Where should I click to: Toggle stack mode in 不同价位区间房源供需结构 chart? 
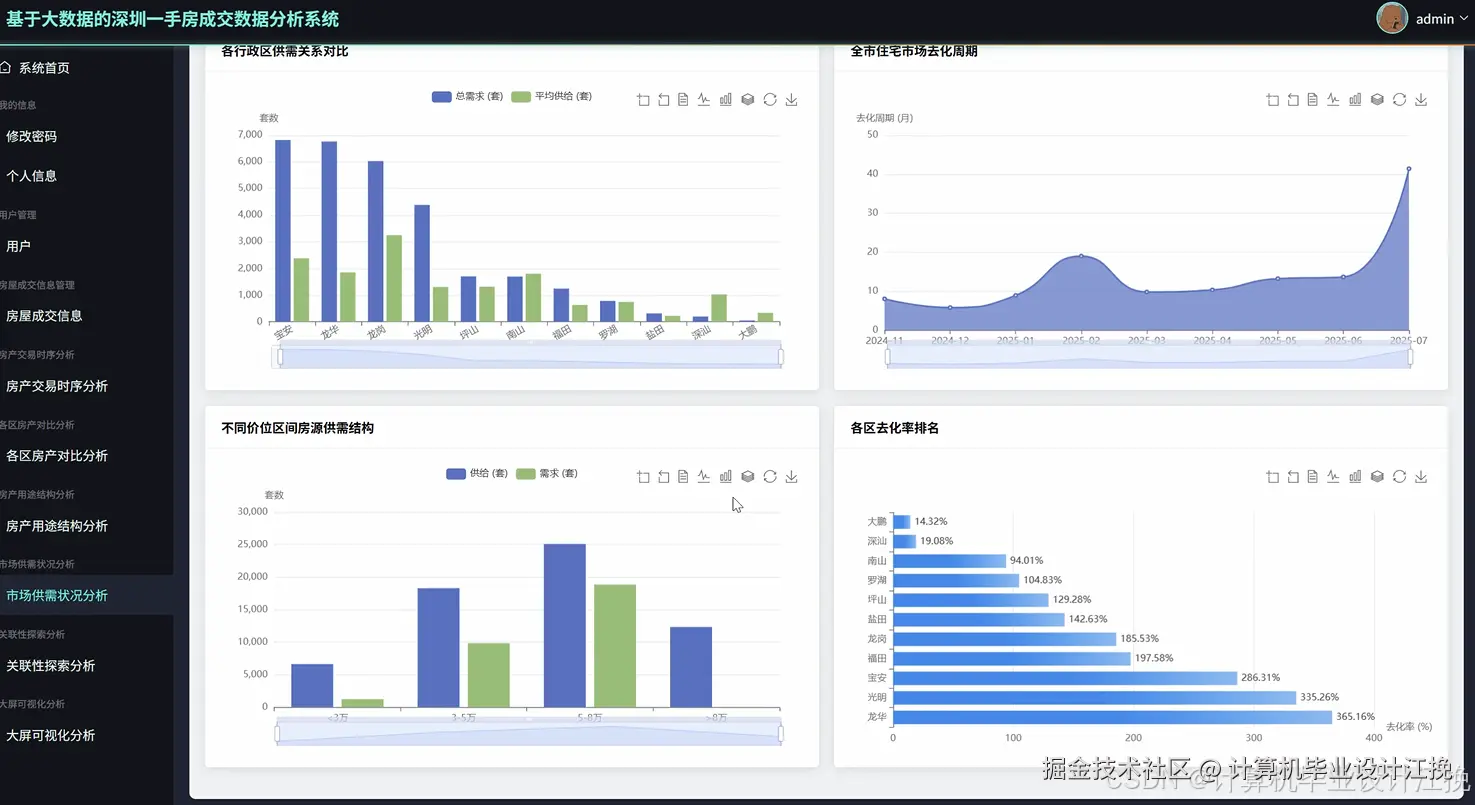(747, 477)
